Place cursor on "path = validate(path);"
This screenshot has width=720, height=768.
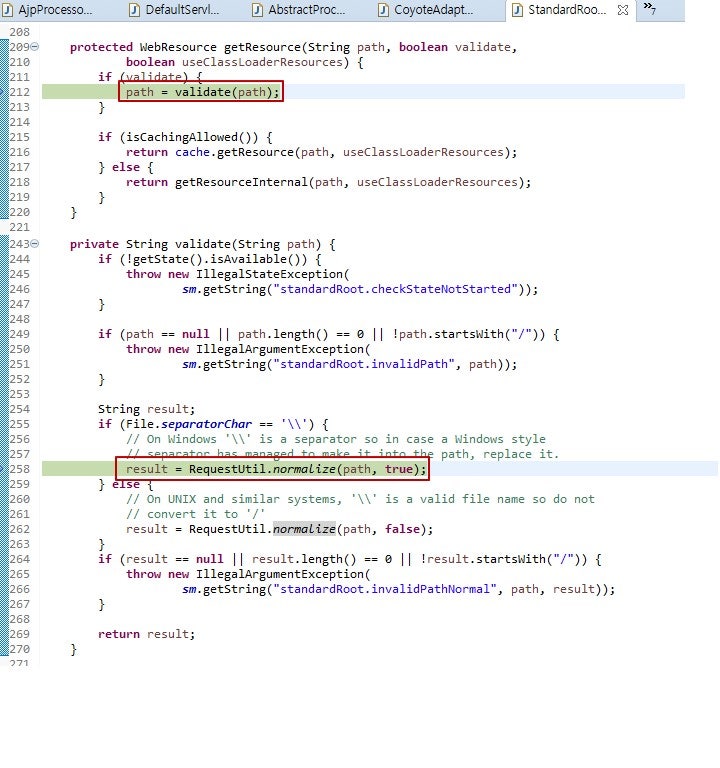[x=202, y=92]
